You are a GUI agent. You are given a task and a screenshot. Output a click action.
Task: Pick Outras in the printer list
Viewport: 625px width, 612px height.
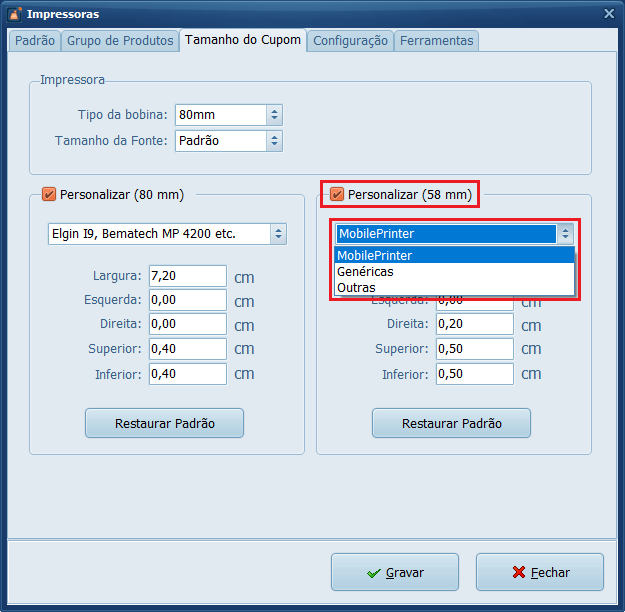(x=454, y=287)
